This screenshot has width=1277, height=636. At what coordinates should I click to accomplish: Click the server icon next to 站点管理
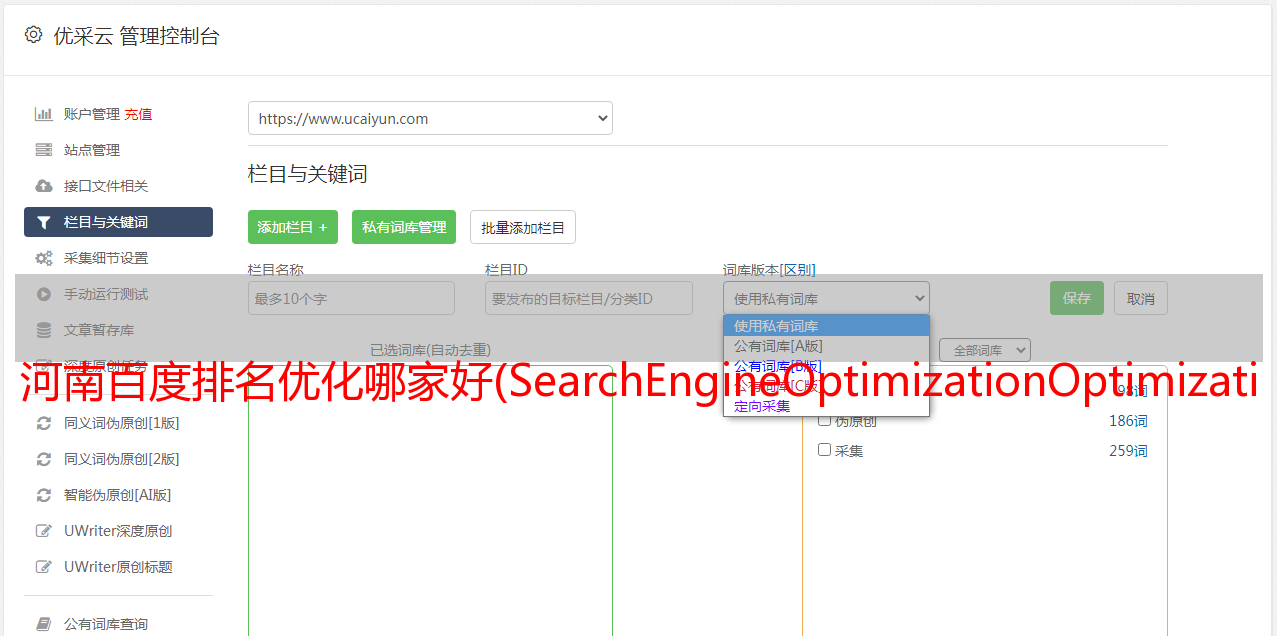(44, 150)
